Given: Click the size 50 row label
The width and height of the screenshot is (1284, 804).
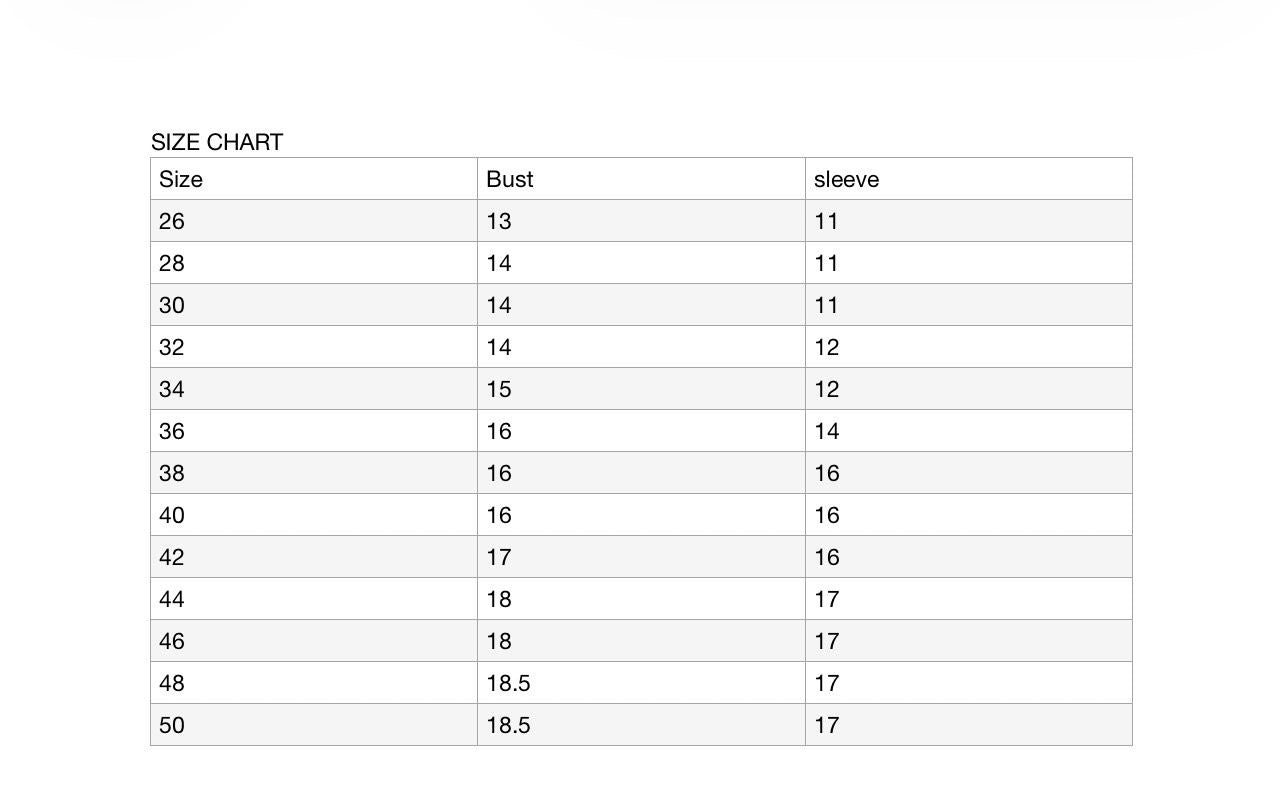Looking at the screenshot, I should coord(172,725).
